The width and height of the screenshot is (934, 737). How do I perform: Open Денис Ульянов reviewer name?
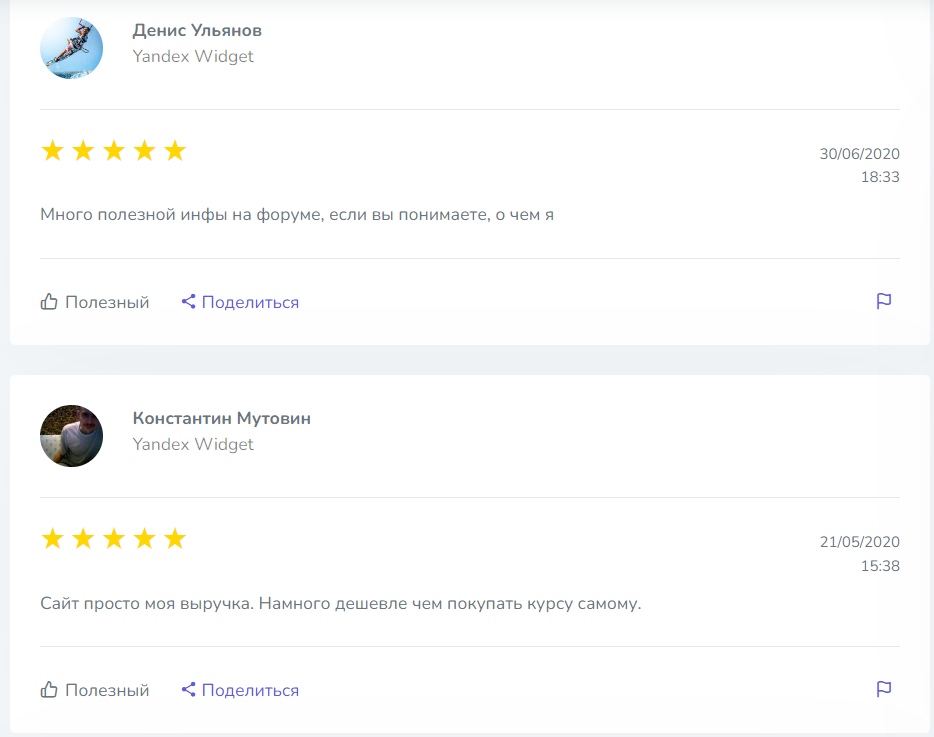tap(197, 31)
